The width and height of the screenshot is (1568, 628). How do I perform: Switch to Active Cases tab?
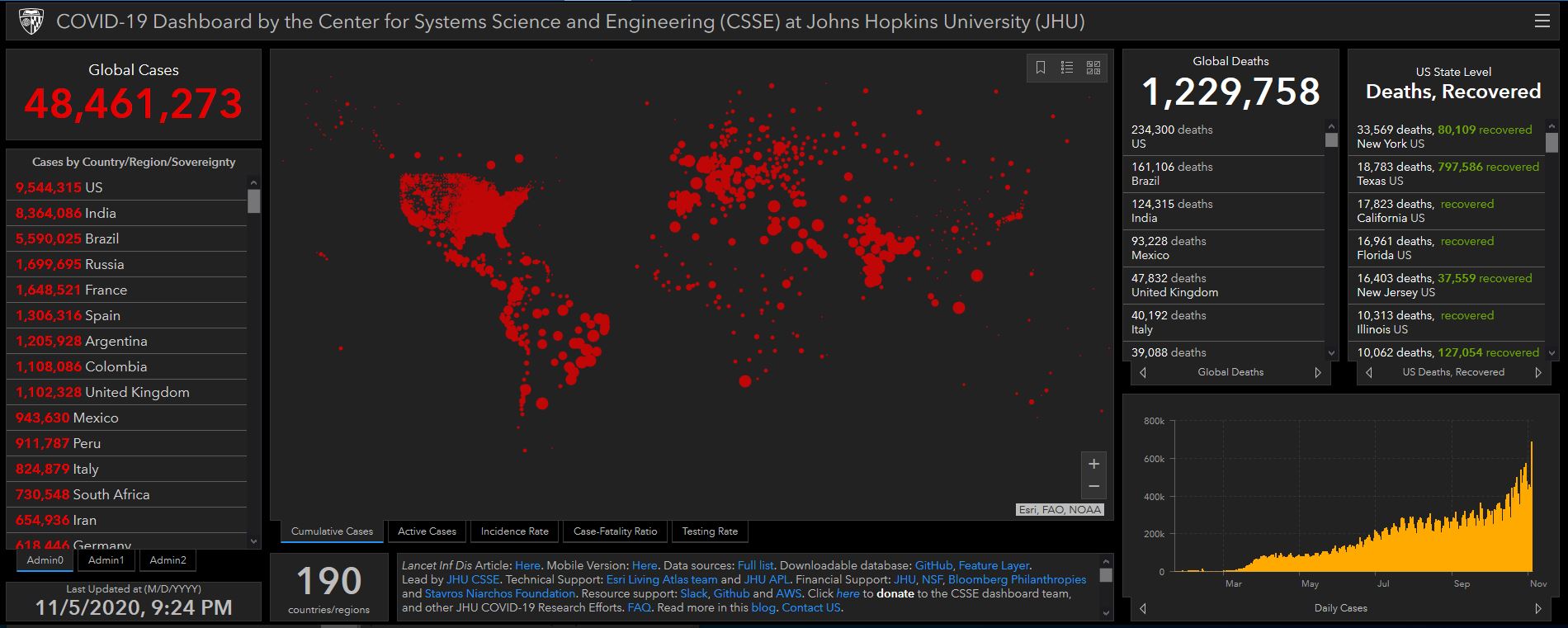point(427,531)
